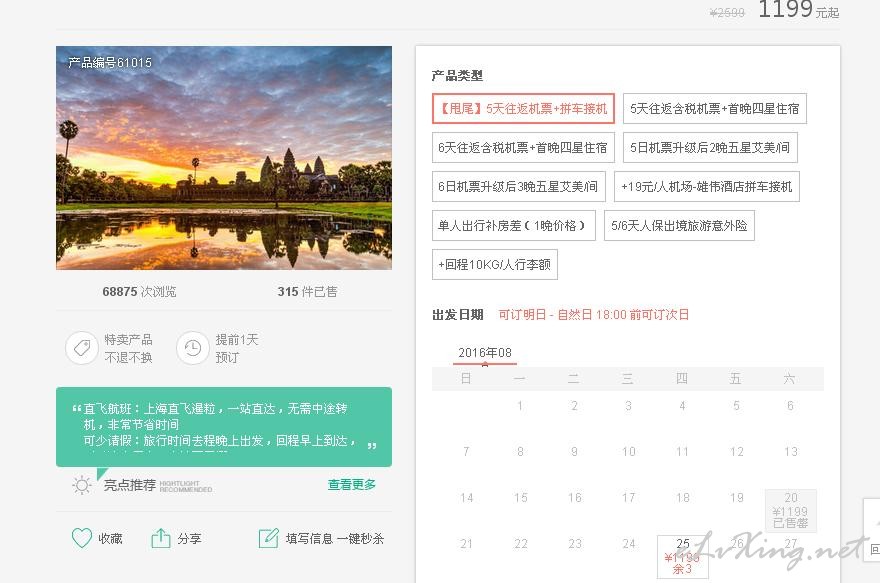The image size is (880, 583).
Task: Click the share upload icon
Action: pos(161,538)
